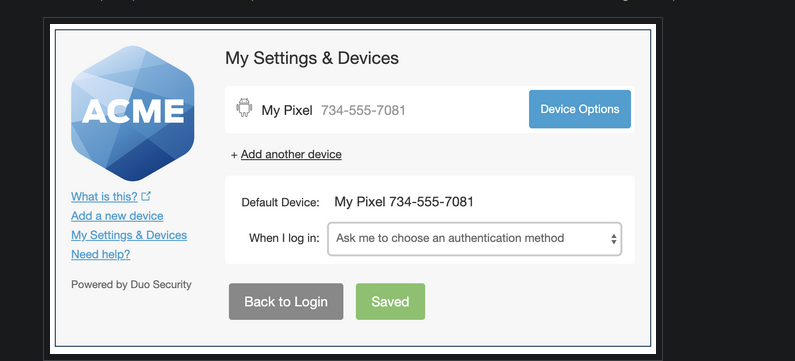Go to My Settings & Devices link
Image resolution: width=795 pixels, height=361 pixels.
(129, 235)
